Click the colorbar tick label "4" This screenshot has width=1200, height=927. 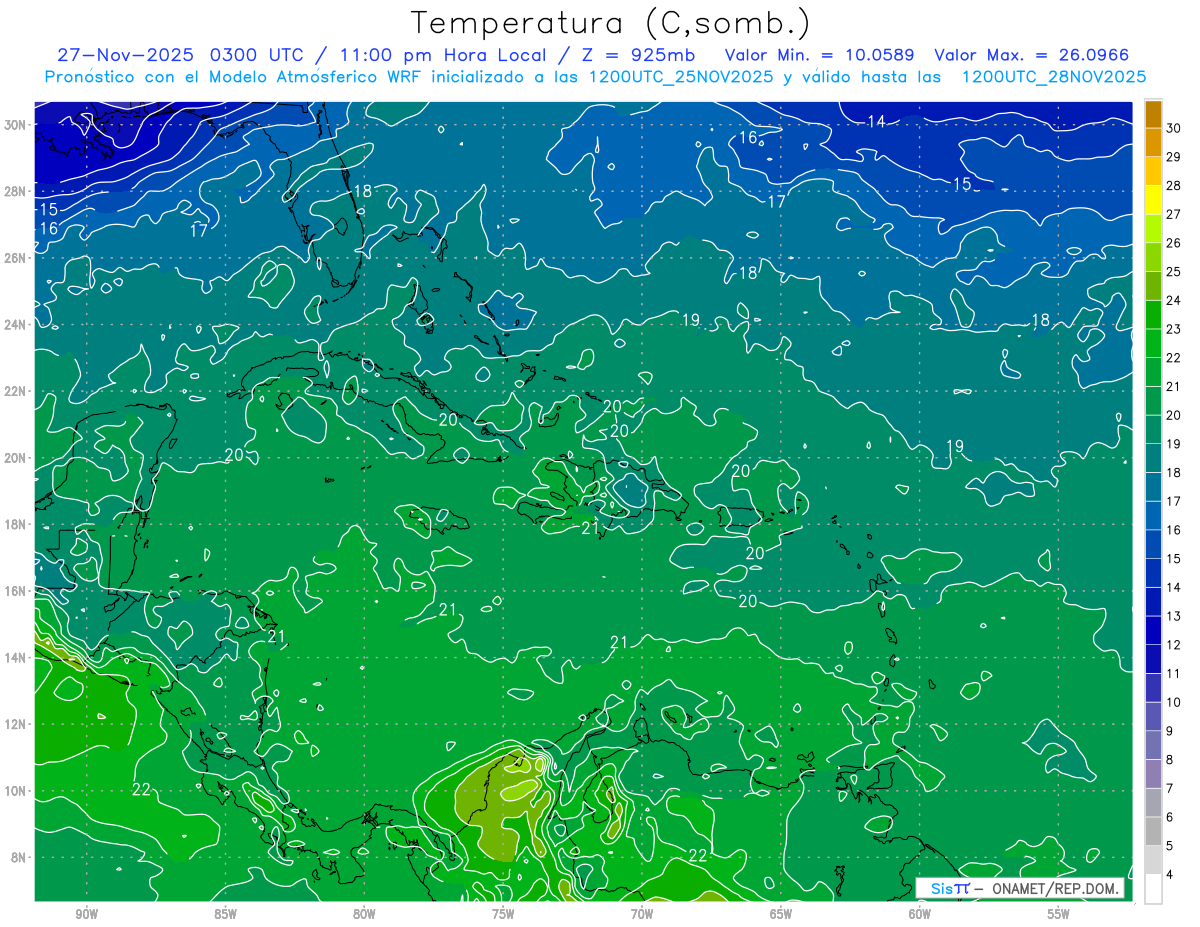[x=1170, y=875]
